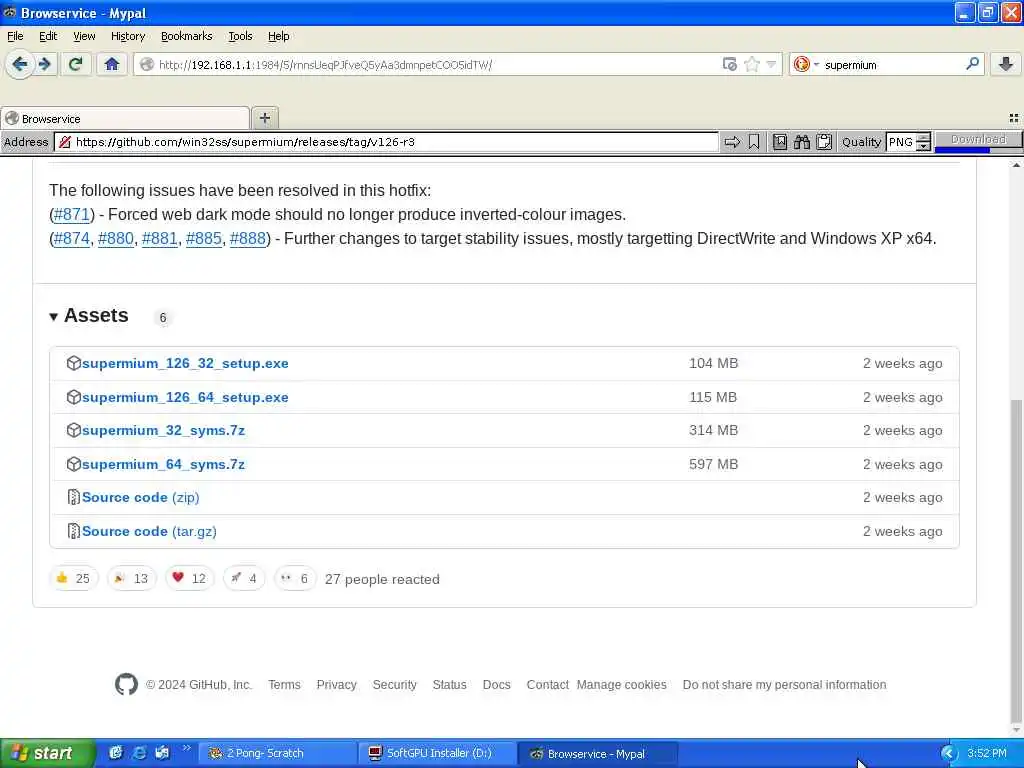Switch to 2 Pong - Scratch taskbar window
The height and width of the screenshot is (768, 1024).
[278, 754]
